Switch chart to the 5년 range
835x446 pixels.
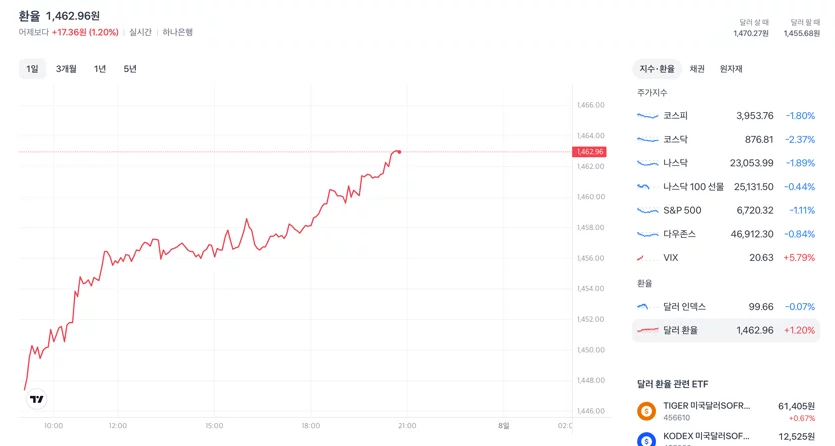[x=130, y=69]
